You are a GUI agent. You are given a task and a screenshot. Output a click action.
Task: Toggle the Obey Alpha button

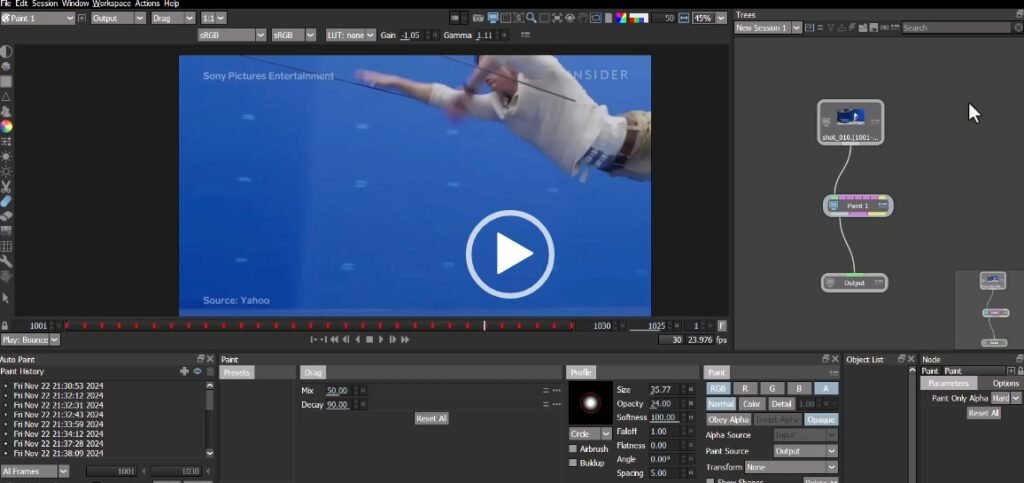click(729, 420)
